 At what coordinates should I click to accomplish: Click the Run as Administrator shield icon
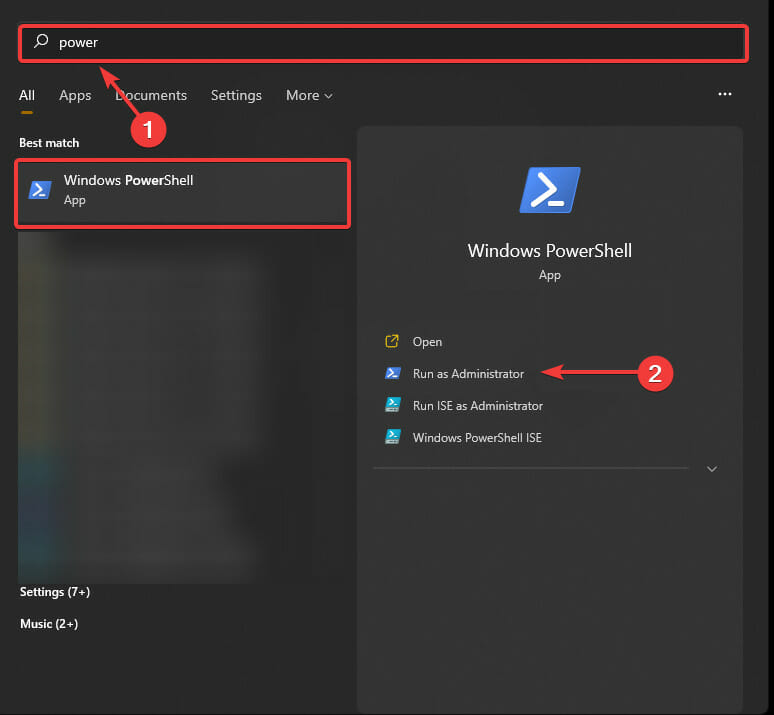(393, 374)
